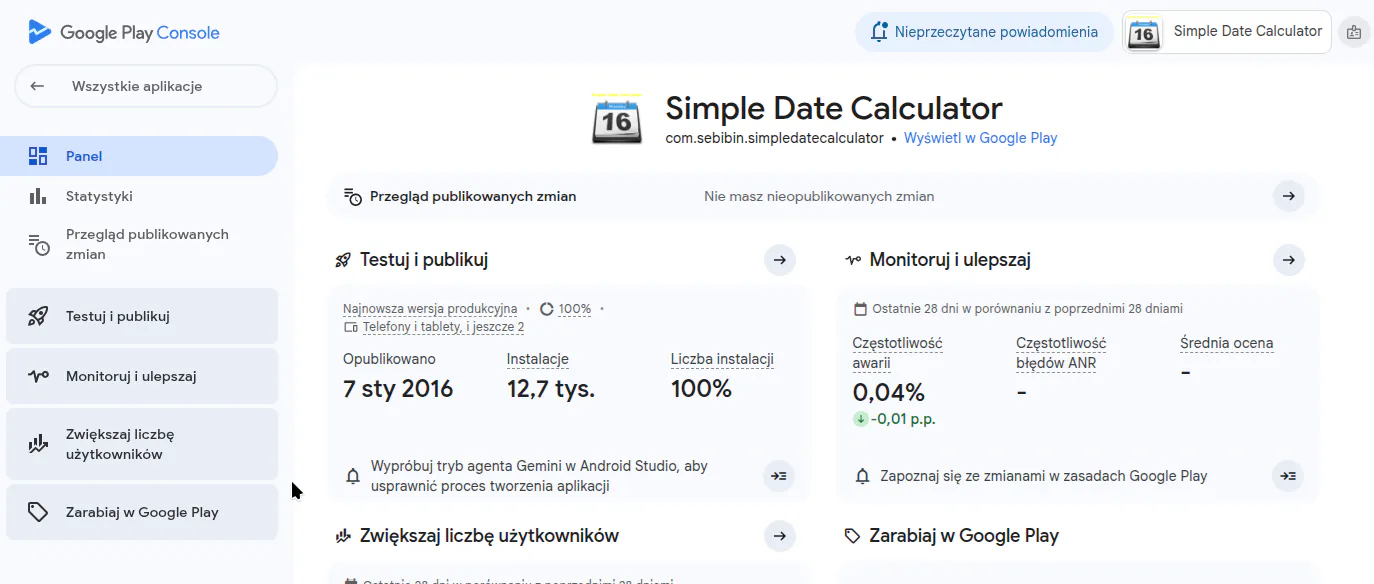The width and height of the screenshot is (1374, 584).
Task: Select Panel in the sidebar
Action: point(141,156)
